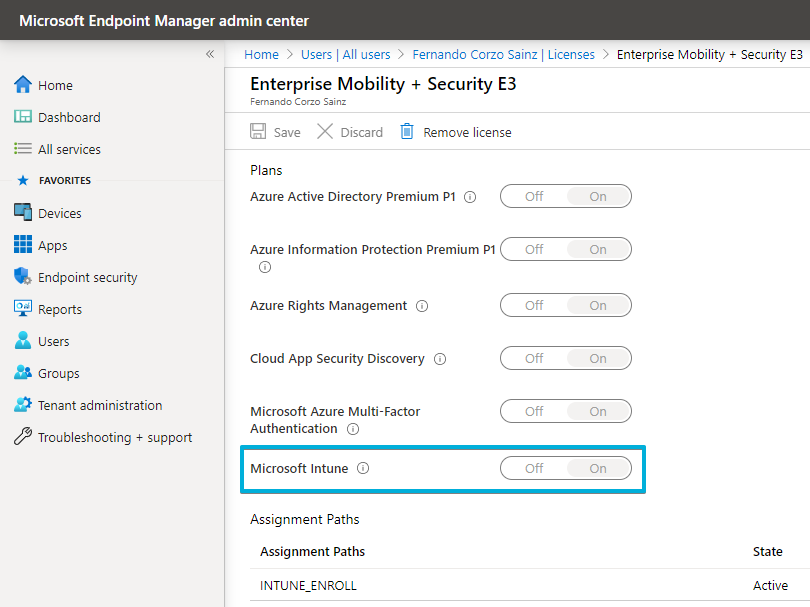Turn Off Cloud App Security Discovery

(x=534, y=359)
